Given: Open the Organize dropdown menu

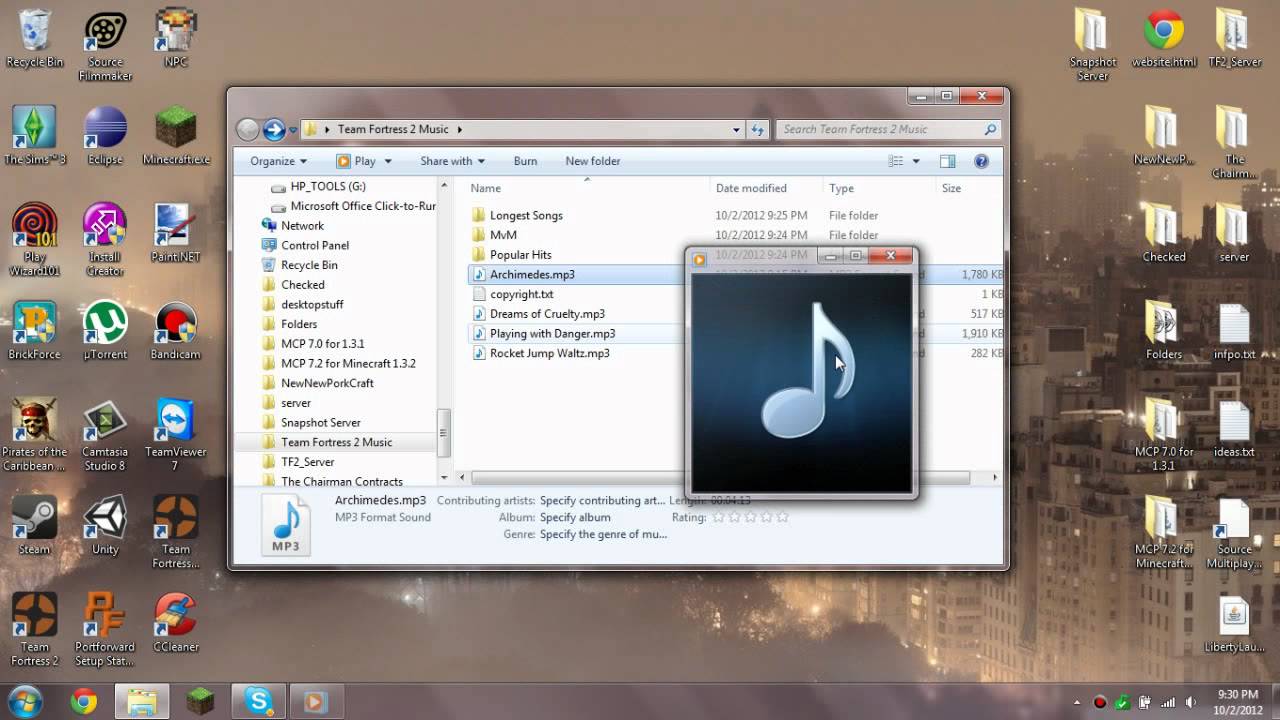Looking at the screenshot, I should coord(279,161).
